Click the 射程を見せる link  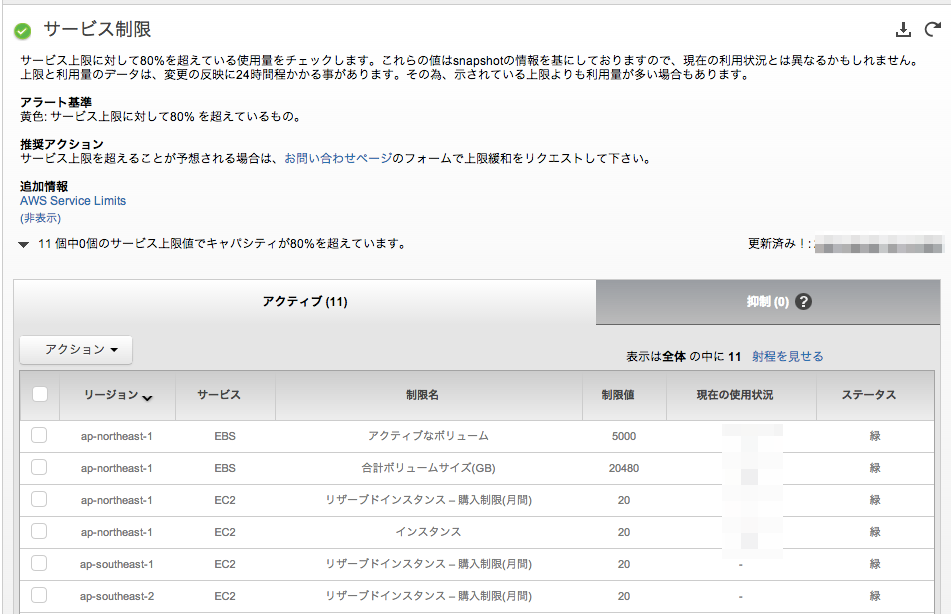pos(788,356)
